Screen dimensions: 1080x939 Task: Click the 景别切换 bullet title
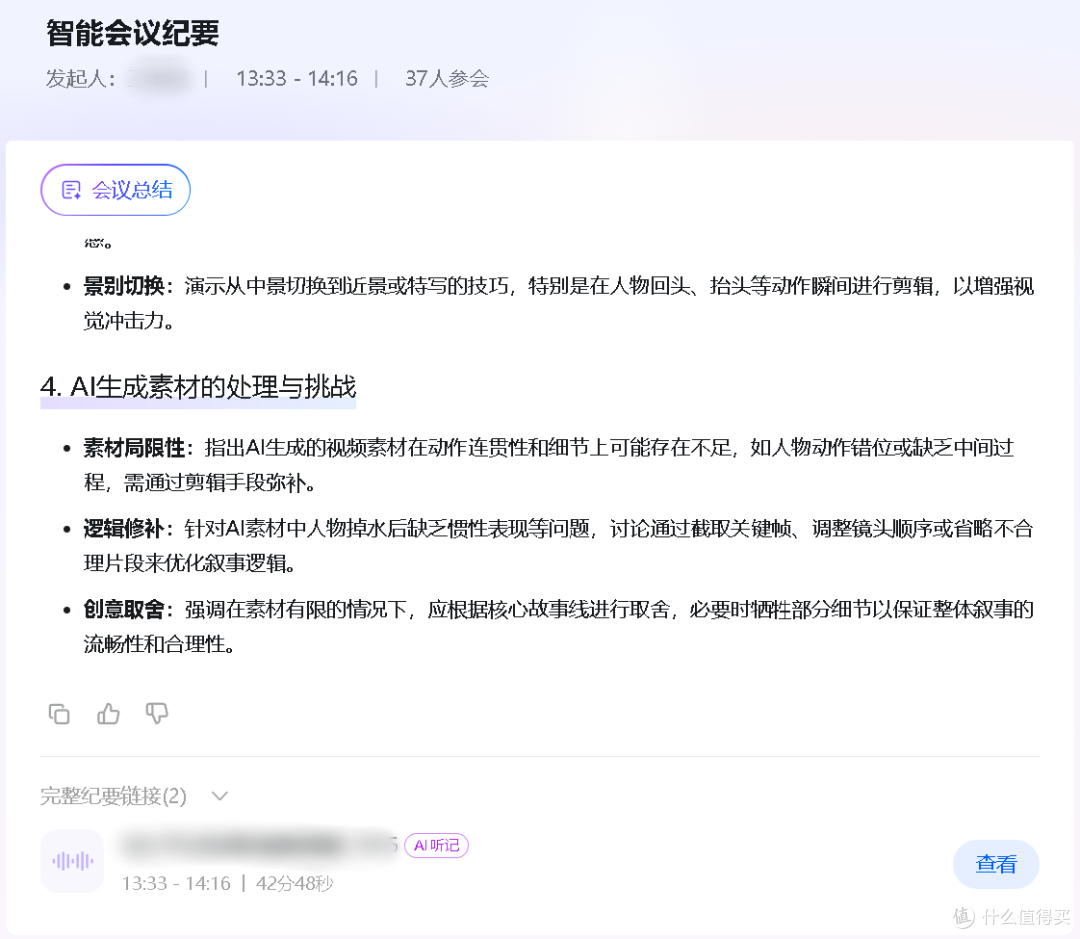click(124, 286)
